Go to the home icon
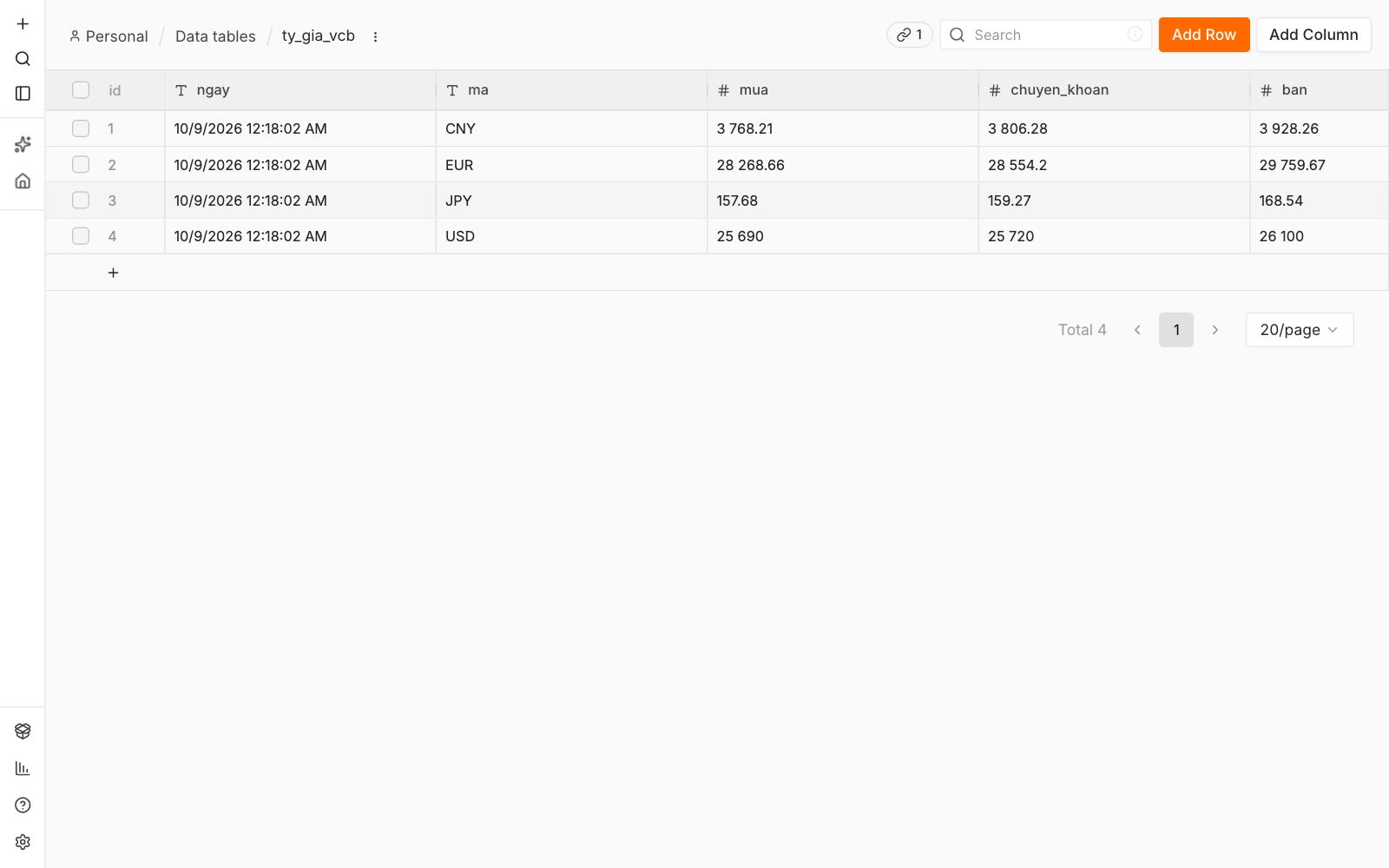The height and width of the screenshot is (868, 1389). 23,181
